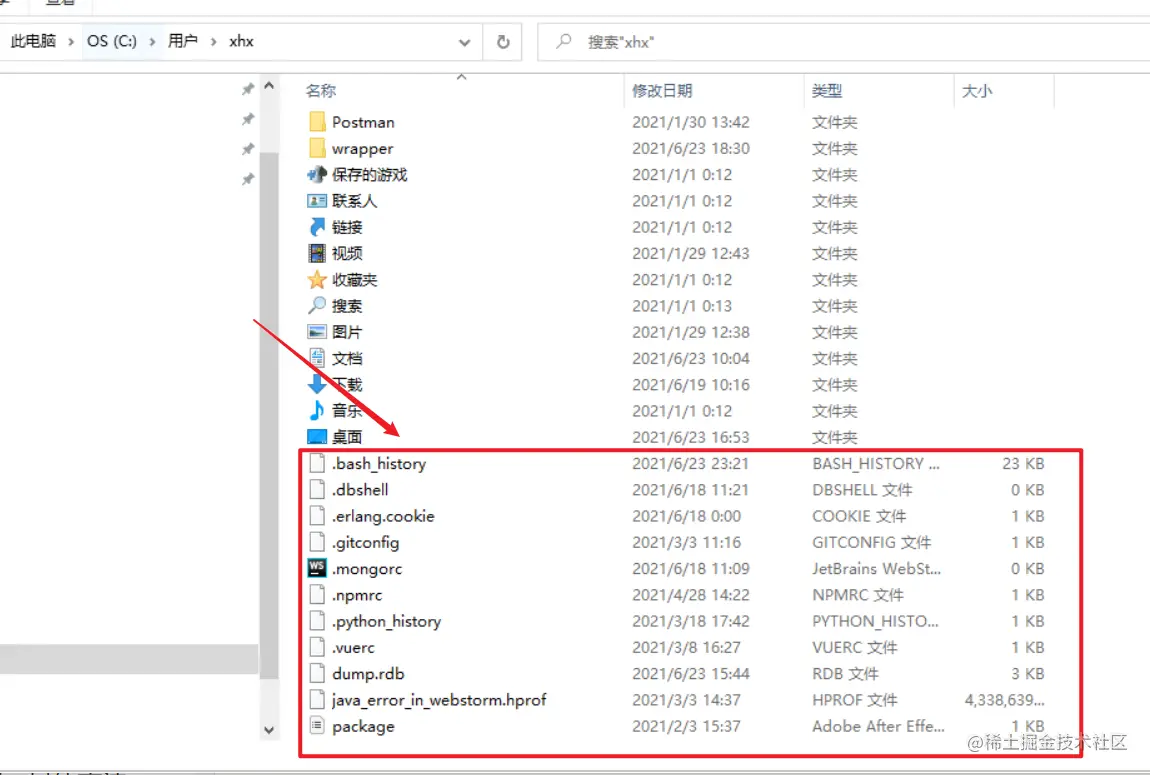Sort by 修改日期 column header
The height and width of the screenshot is (775, 1150).
click(662, 91)
